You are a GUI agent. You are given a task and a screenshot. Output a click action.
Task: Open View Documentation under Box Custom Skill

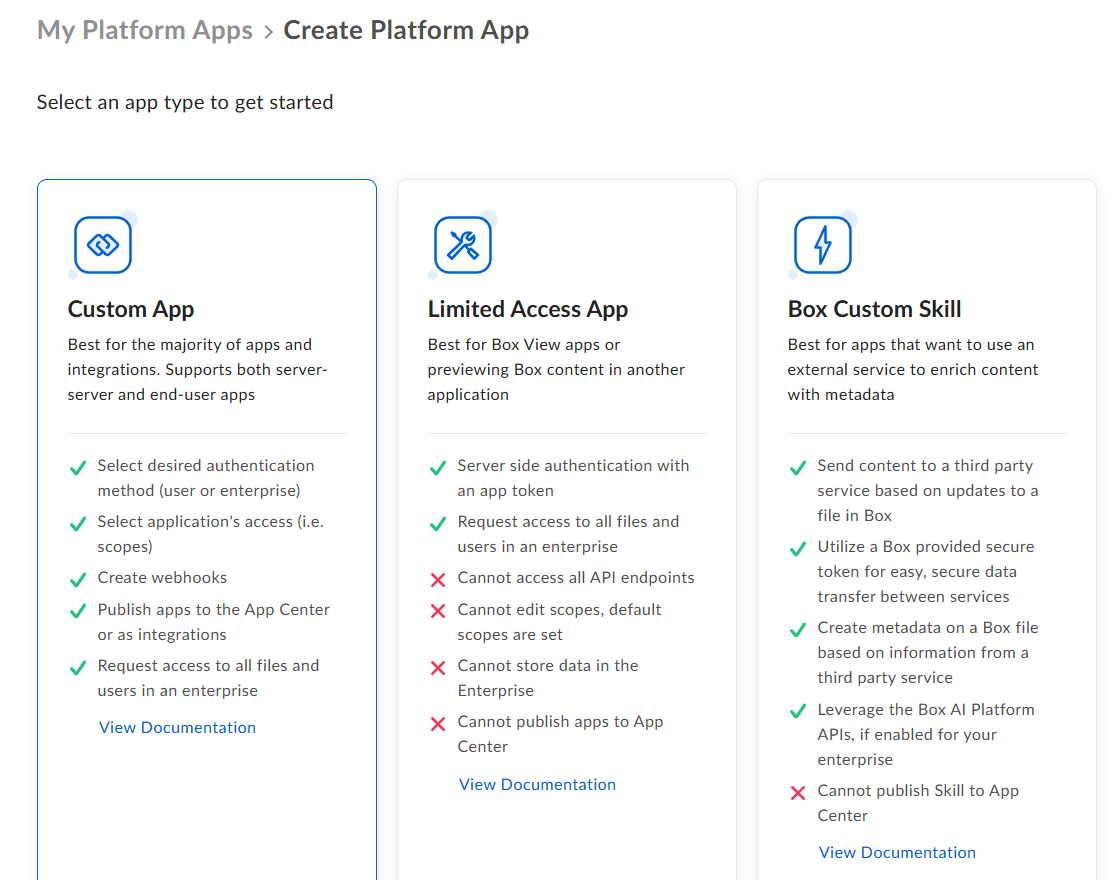tap(898, 852)
